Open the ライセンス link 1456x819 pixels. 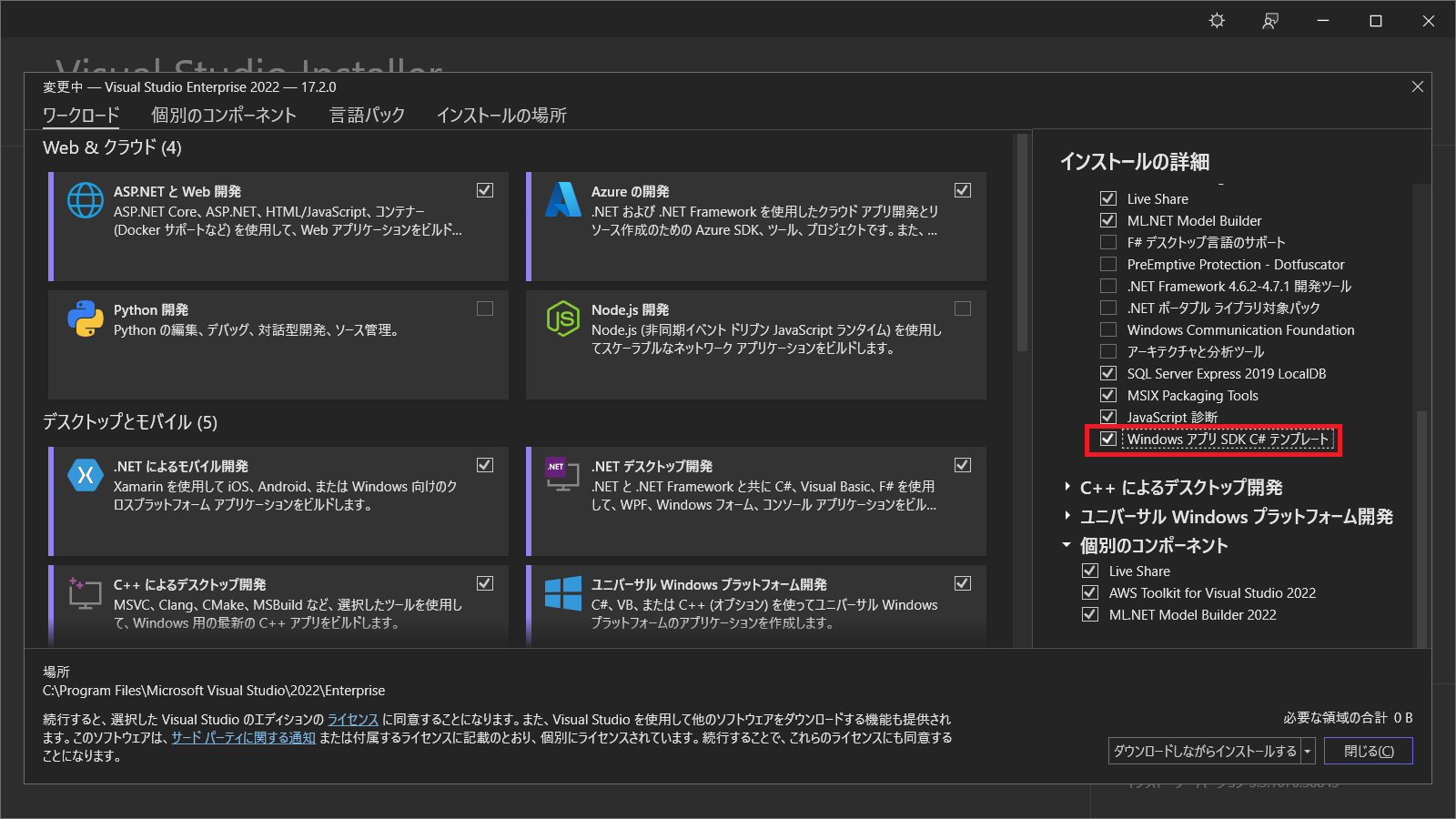tap(353, 719)
